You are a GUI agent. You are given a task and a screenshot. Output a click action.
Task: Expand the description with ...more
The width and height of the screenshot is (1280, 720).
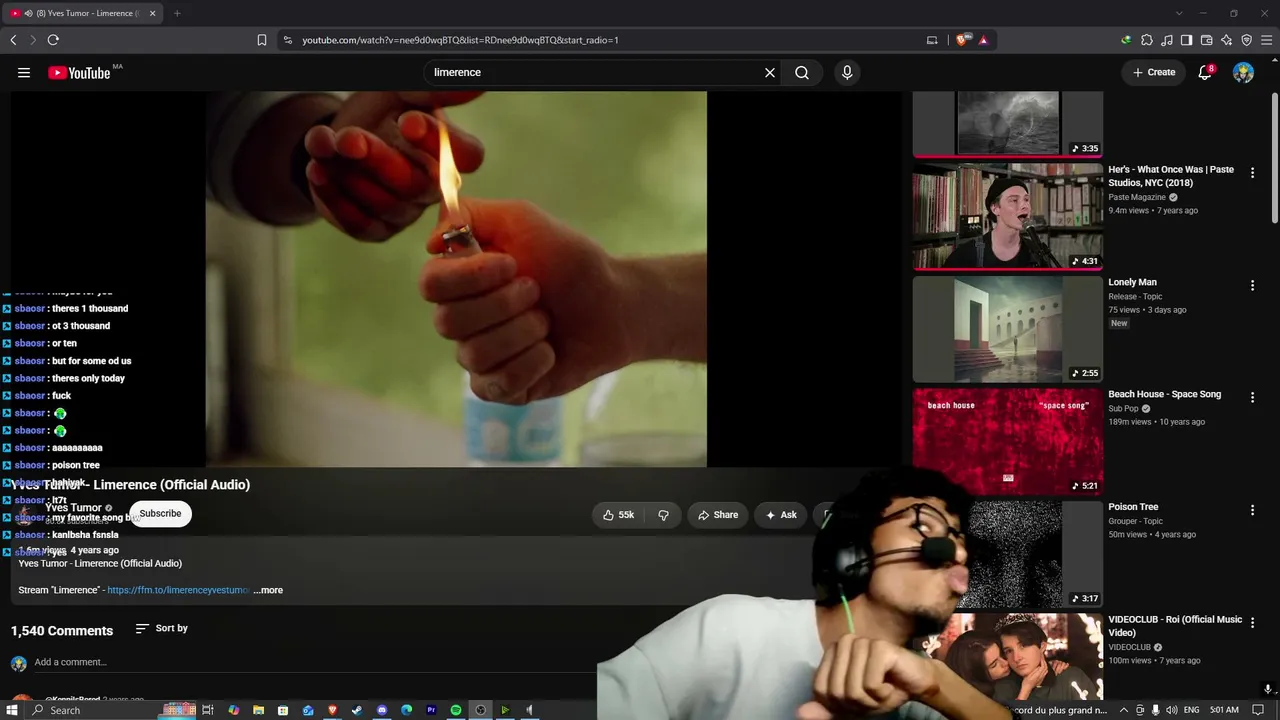click(x=268, y=590)
